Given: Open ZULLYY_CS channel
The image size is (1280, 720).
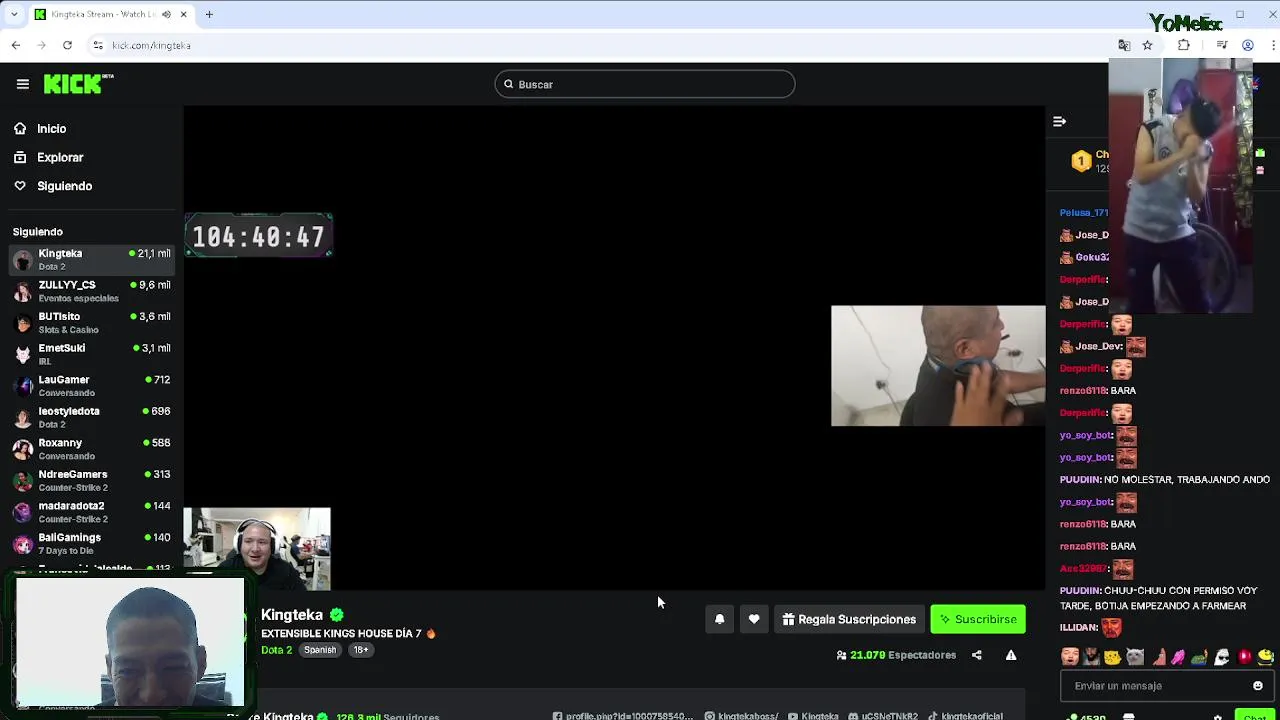Looking at the screenshot, I should [x=92, y=291].
